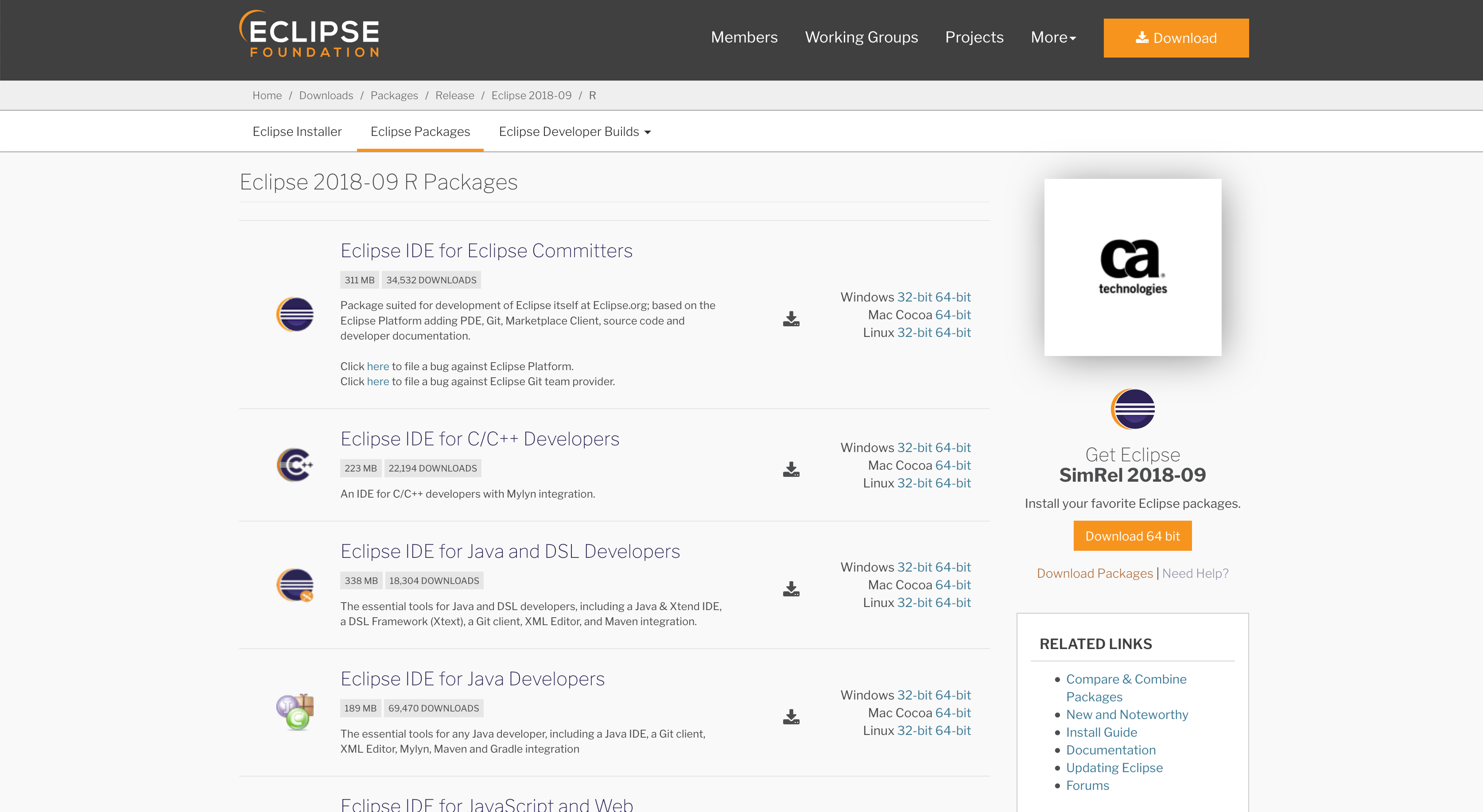
Task: Download Java and DSL Mac Cocoa 64-bit
Action: pos(953,585)
